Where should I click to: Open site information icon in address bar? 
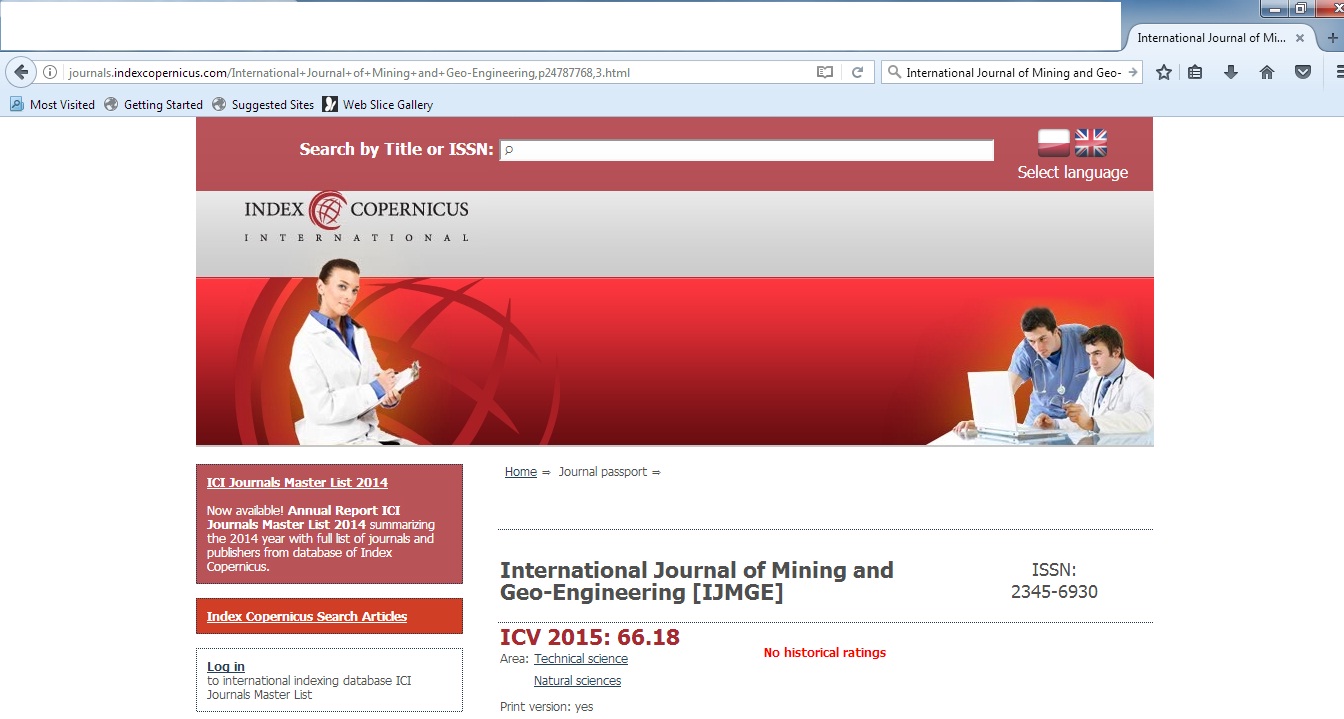50,72
